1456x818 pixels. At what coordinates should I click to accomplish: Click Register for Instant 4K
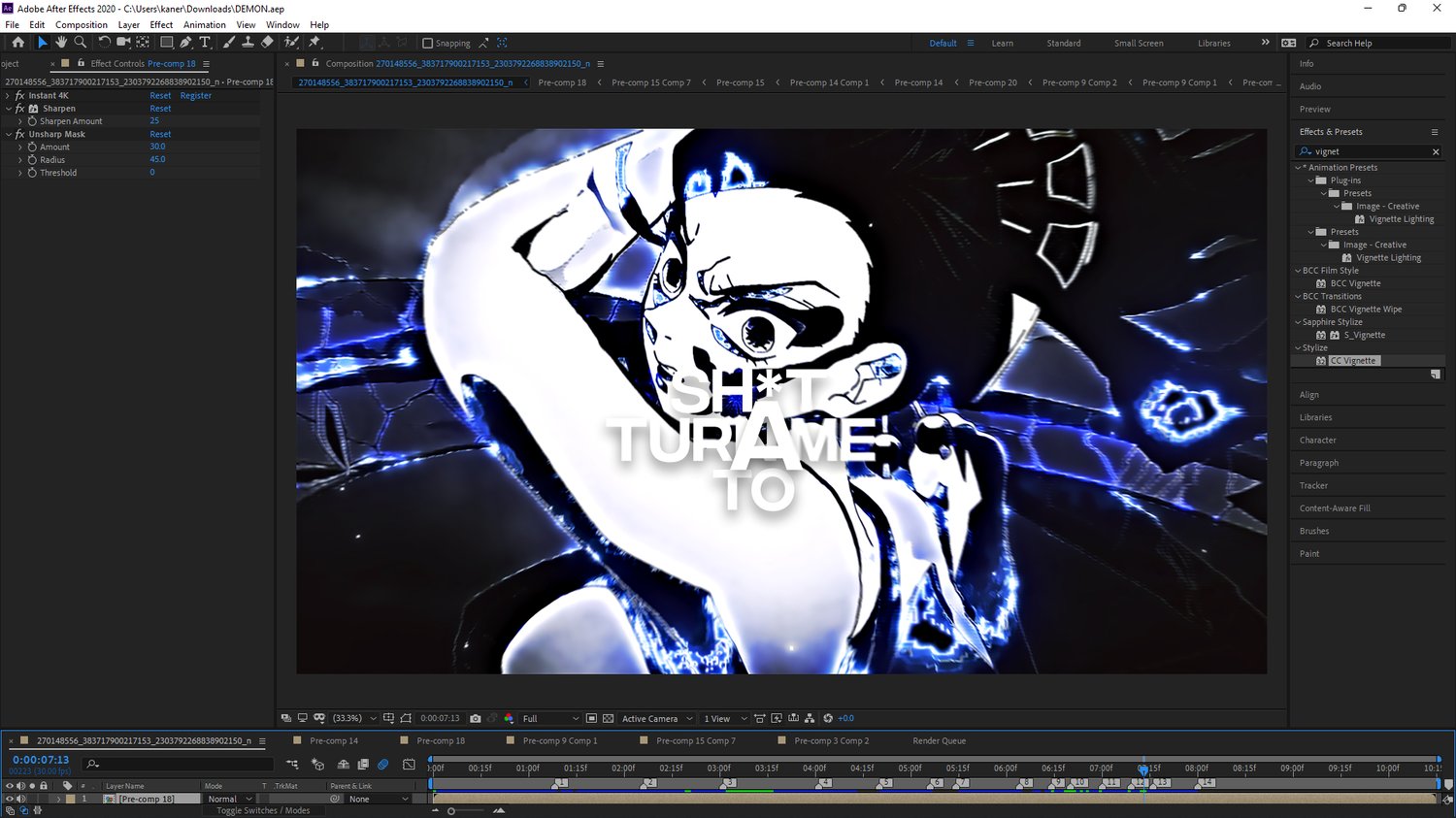click(196, 96)
